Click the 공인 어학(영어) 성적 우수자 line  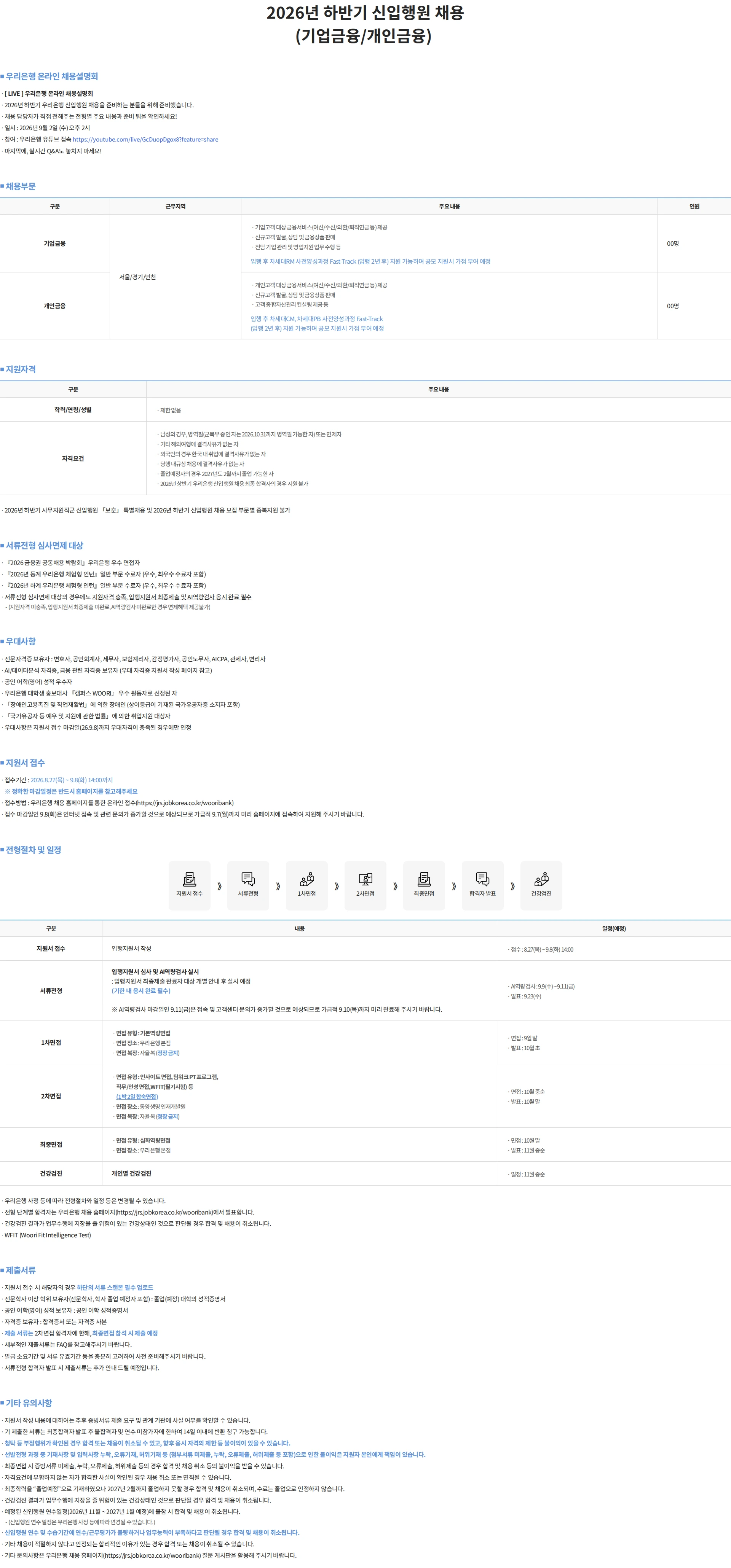pyautogui.click(x=38, y=682)
